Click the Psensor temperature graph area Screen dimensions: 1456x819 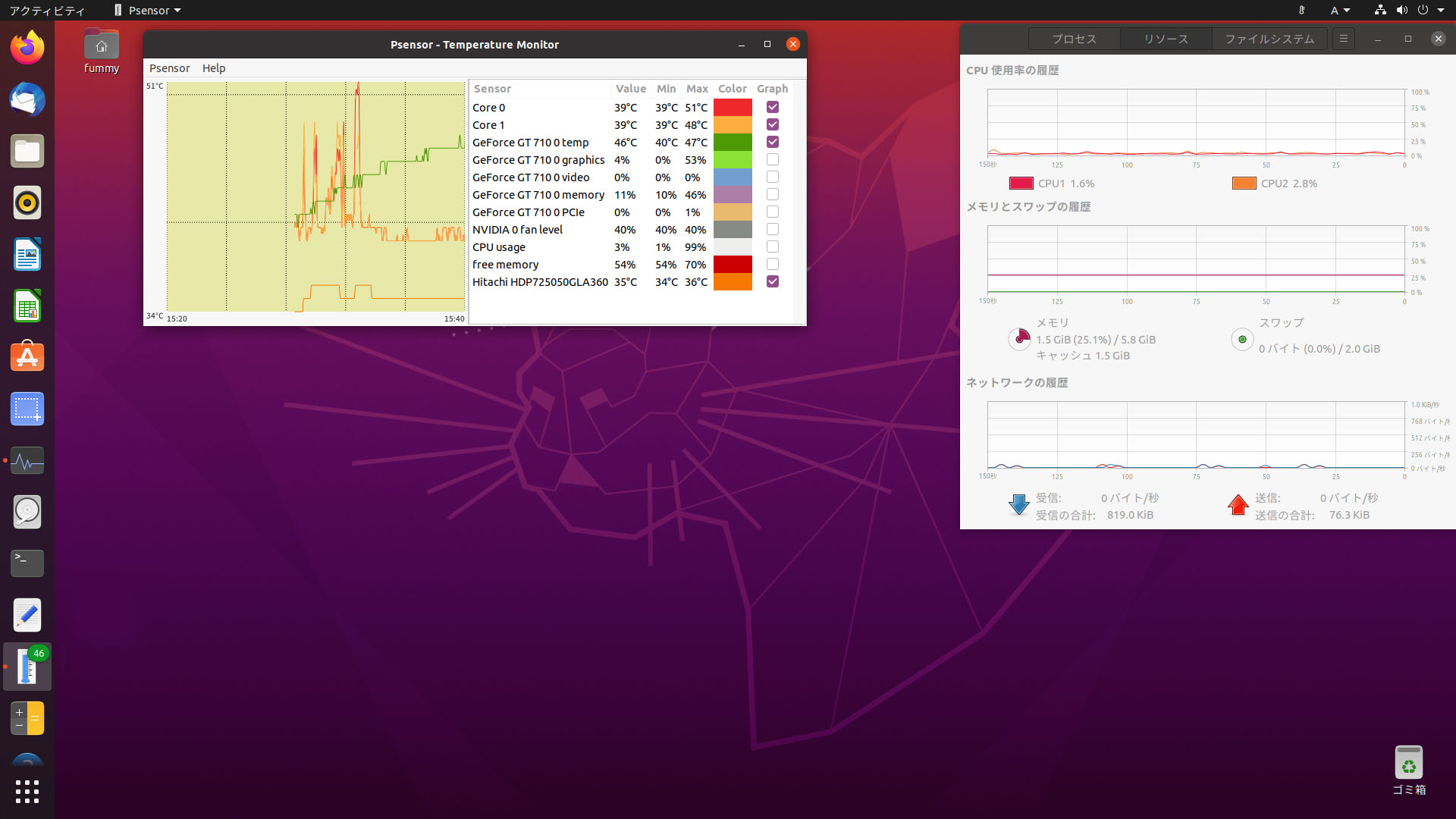tap(315, 196)
